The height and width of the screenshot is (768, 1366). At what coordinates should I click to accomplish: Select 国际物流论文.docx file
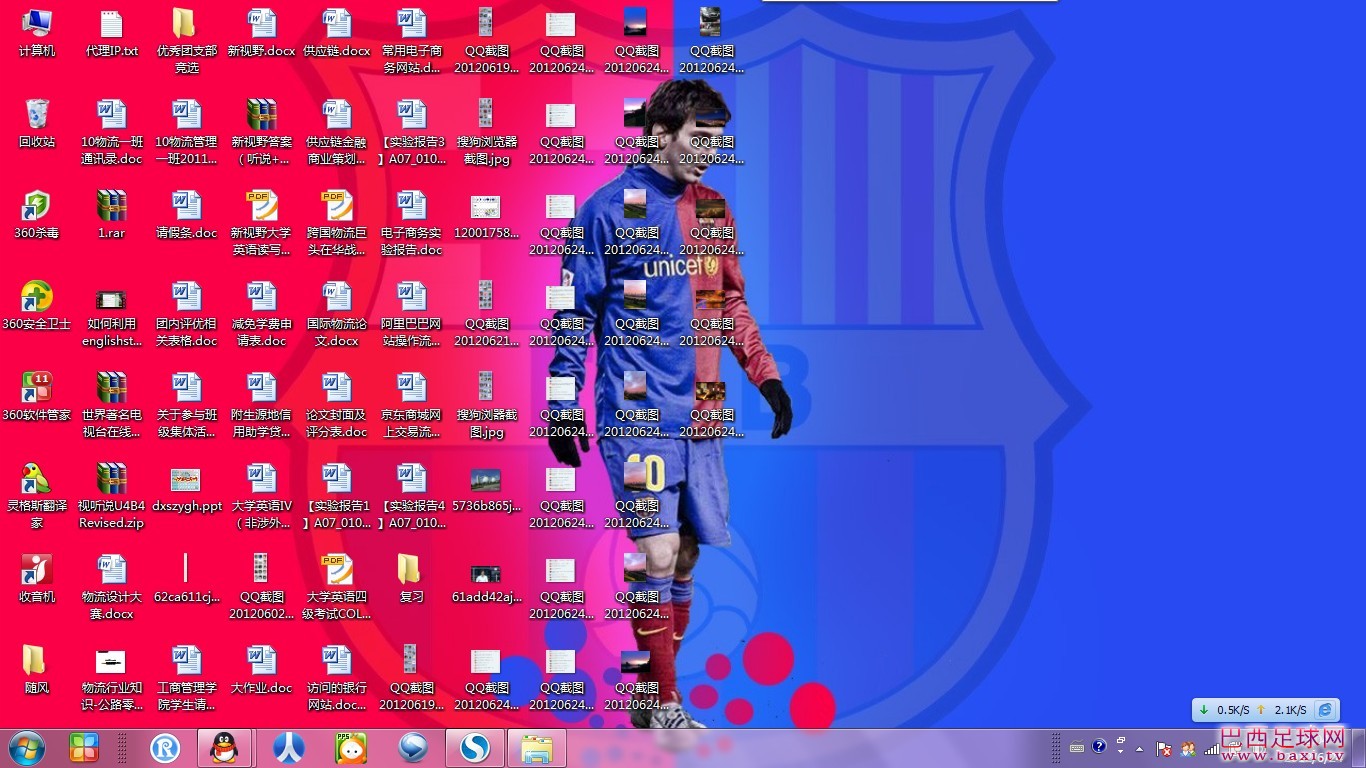(x=336, y=314)
